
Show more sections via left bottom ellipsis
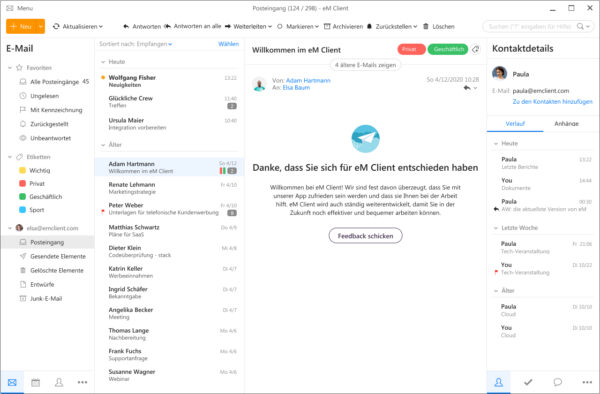point(82,382)
